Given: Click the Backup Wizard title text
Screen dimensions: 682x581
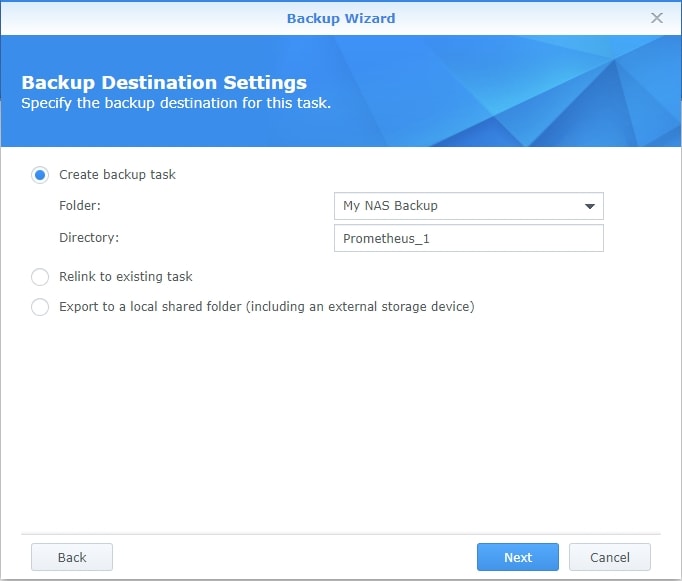Looking at the screenshot, I should click(341, 18).
